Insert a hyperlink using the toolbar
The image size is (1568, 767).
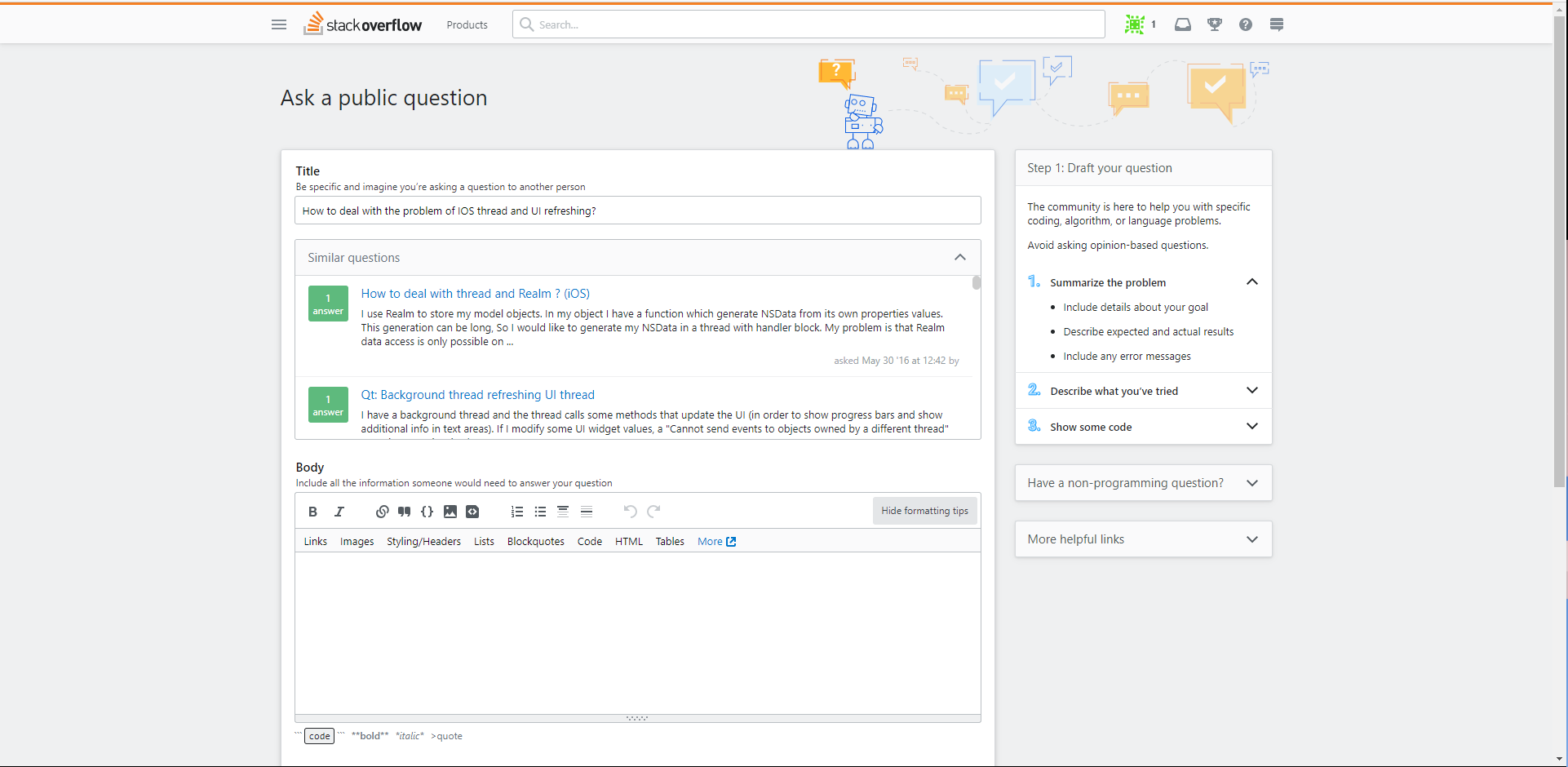[382, 512]
